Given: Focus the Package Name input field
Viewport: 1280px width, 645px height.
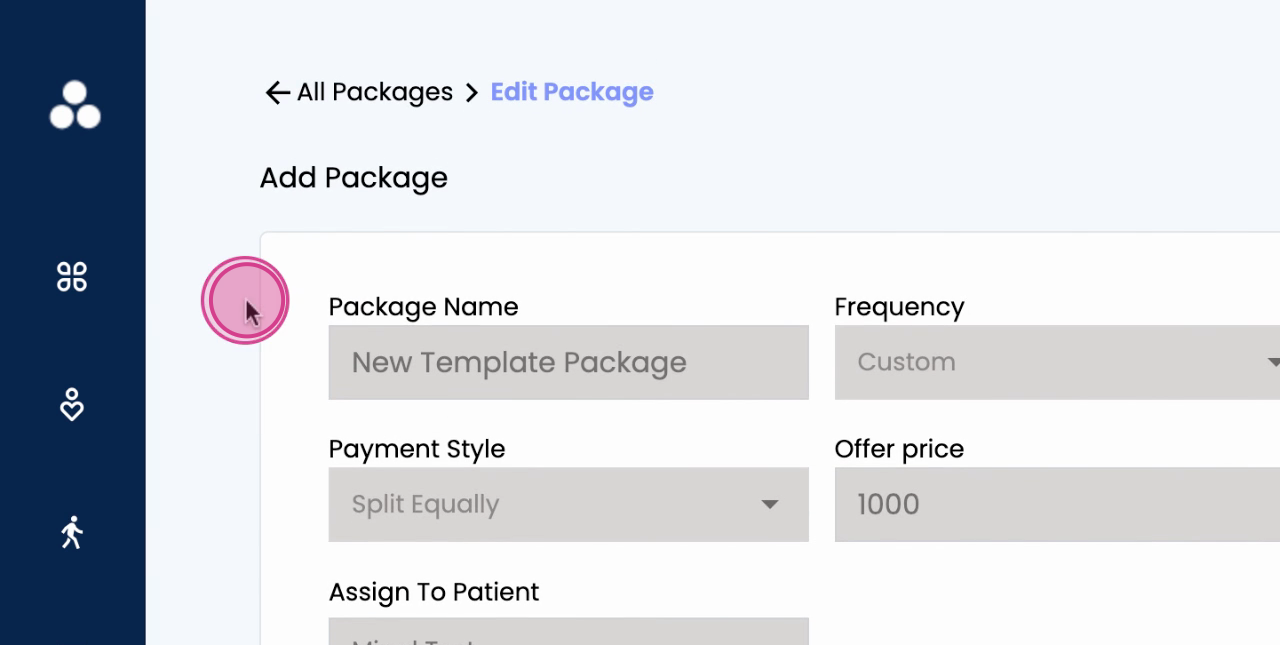Looking at the screenshot, I should click(568, 362).
